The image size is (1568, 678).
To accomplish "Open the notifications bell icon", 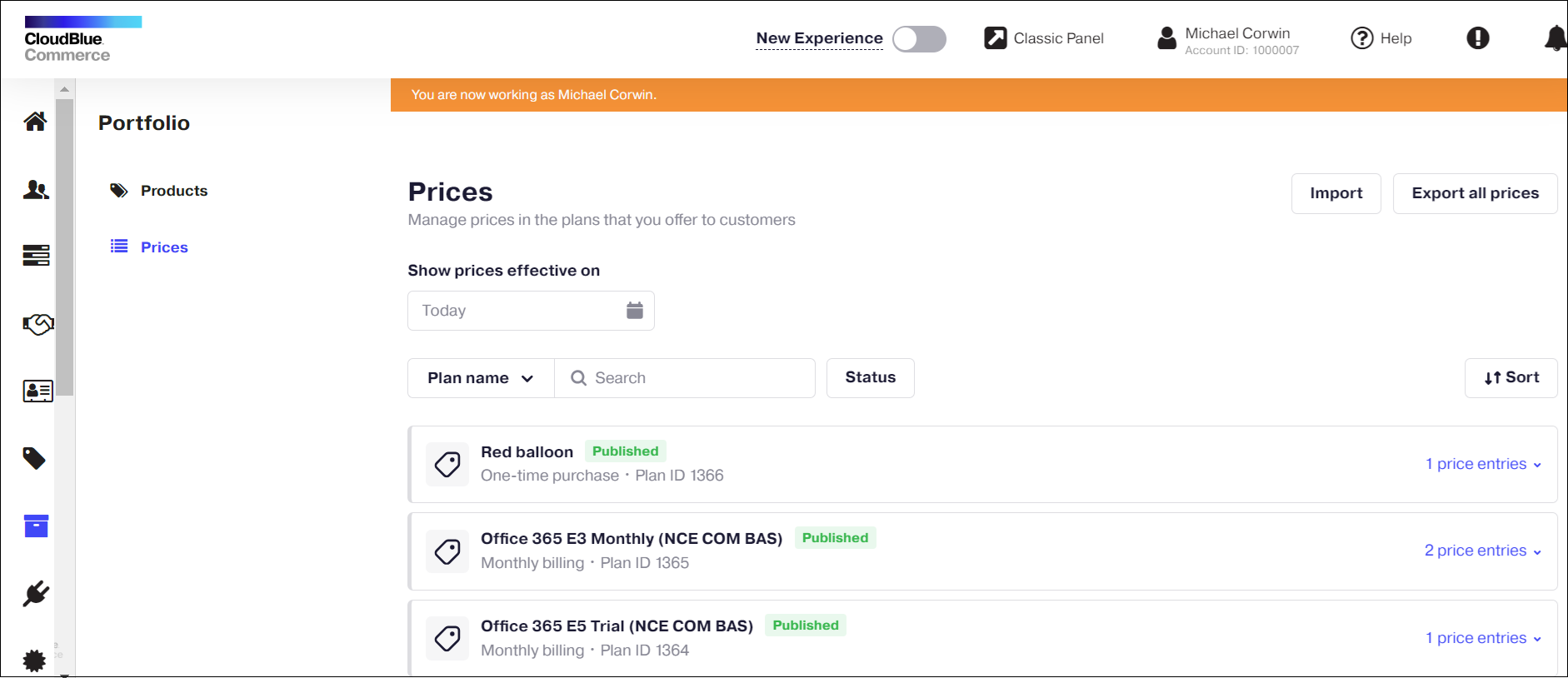I will click(1556, 38).
